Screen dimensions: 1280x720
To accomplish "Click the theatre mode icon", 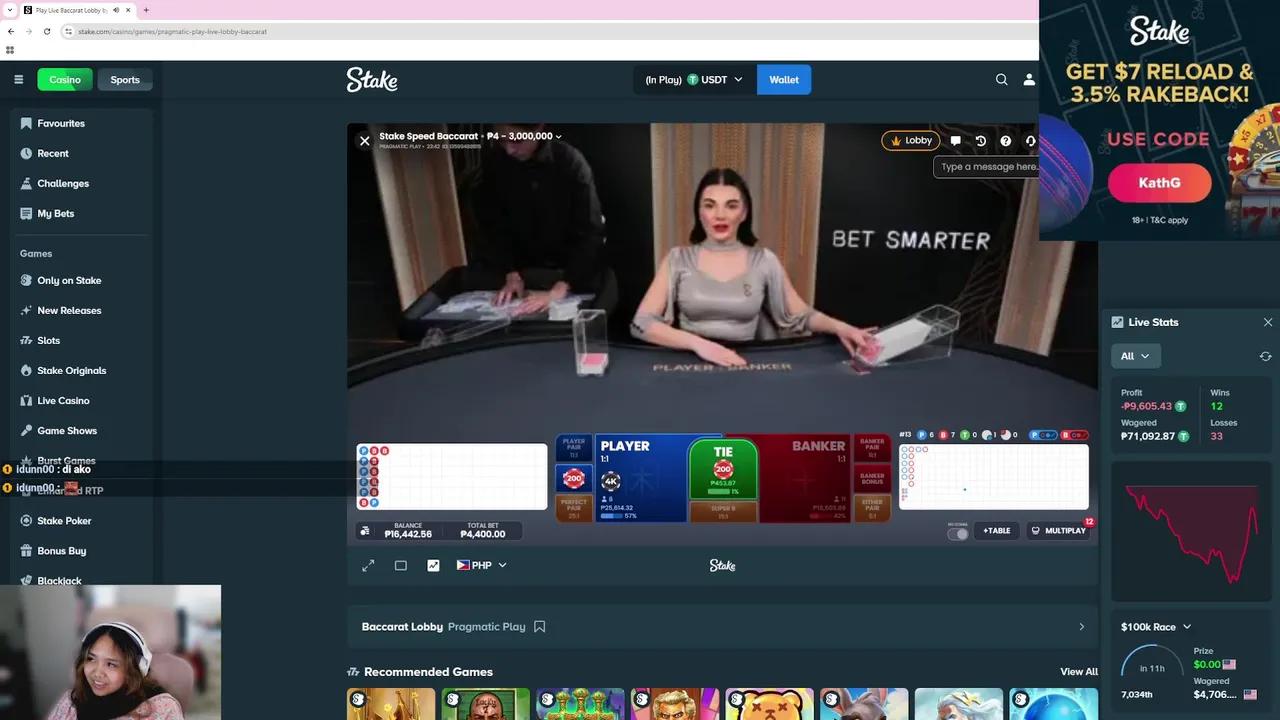I will point(401,565).
